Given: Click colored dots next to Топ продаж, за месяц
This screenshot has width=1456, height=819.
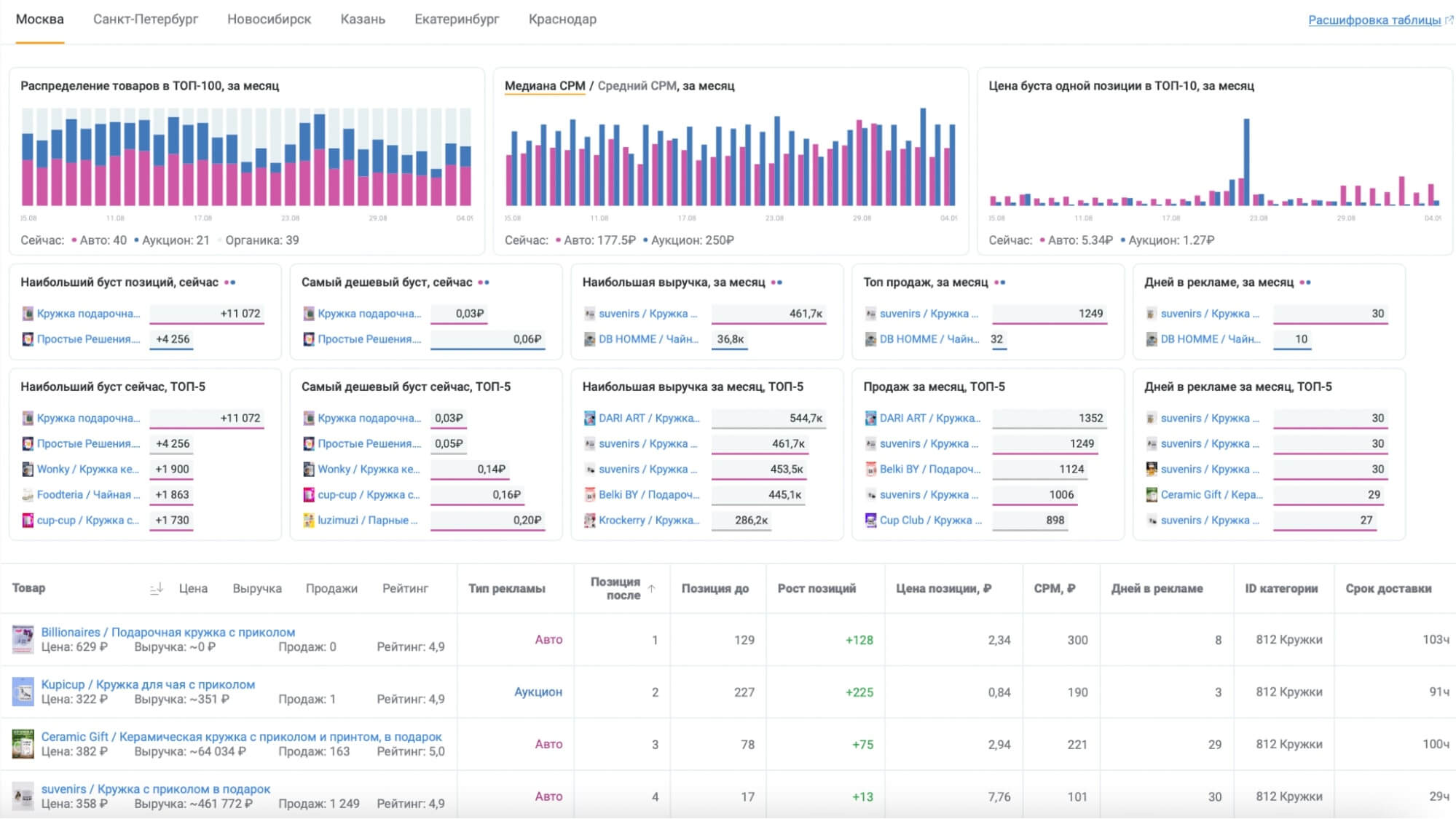Looking at the screenshot, I should click(x=1000, y=282).
